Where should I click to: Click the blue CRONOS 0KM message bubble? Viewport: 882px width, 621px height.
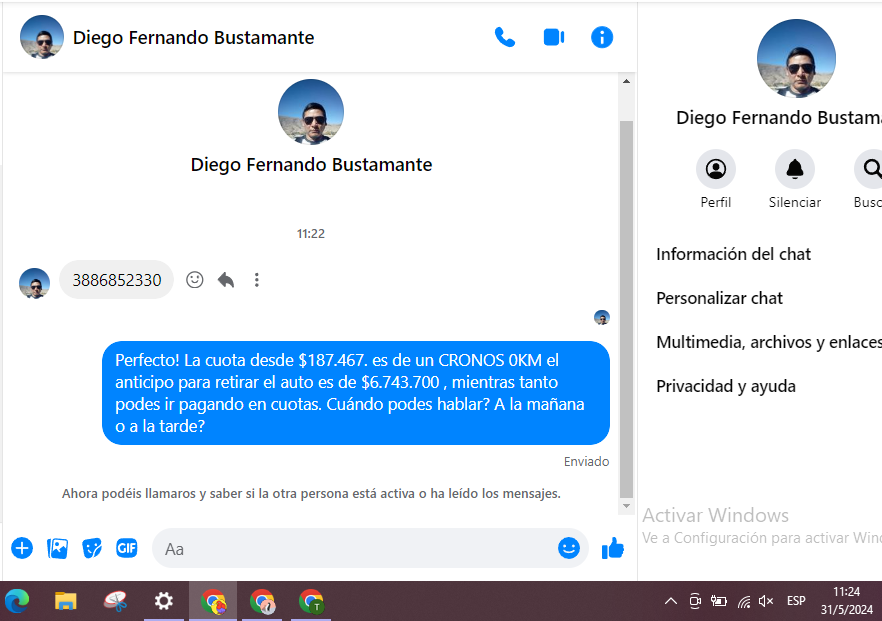coord(356,393)
